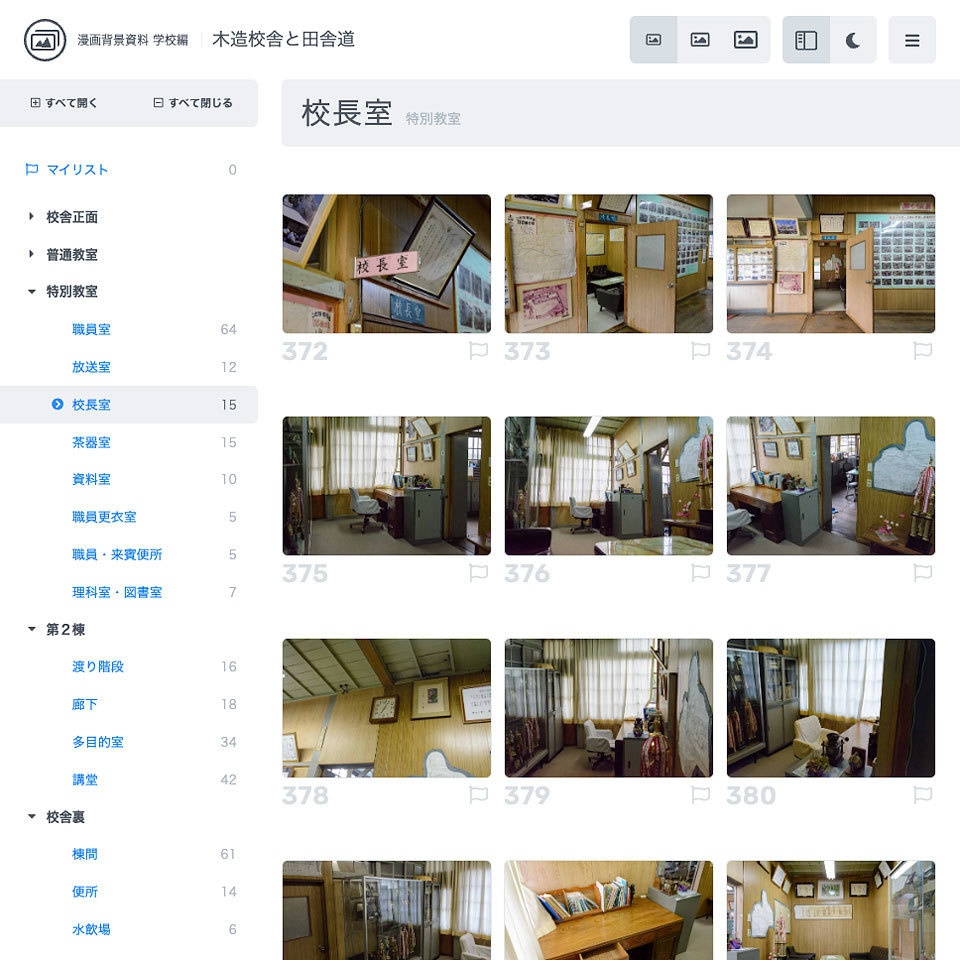Click the すべて開く button
Image resolution: width=960 pixels, height=960 pixels.
coord(63,102)
